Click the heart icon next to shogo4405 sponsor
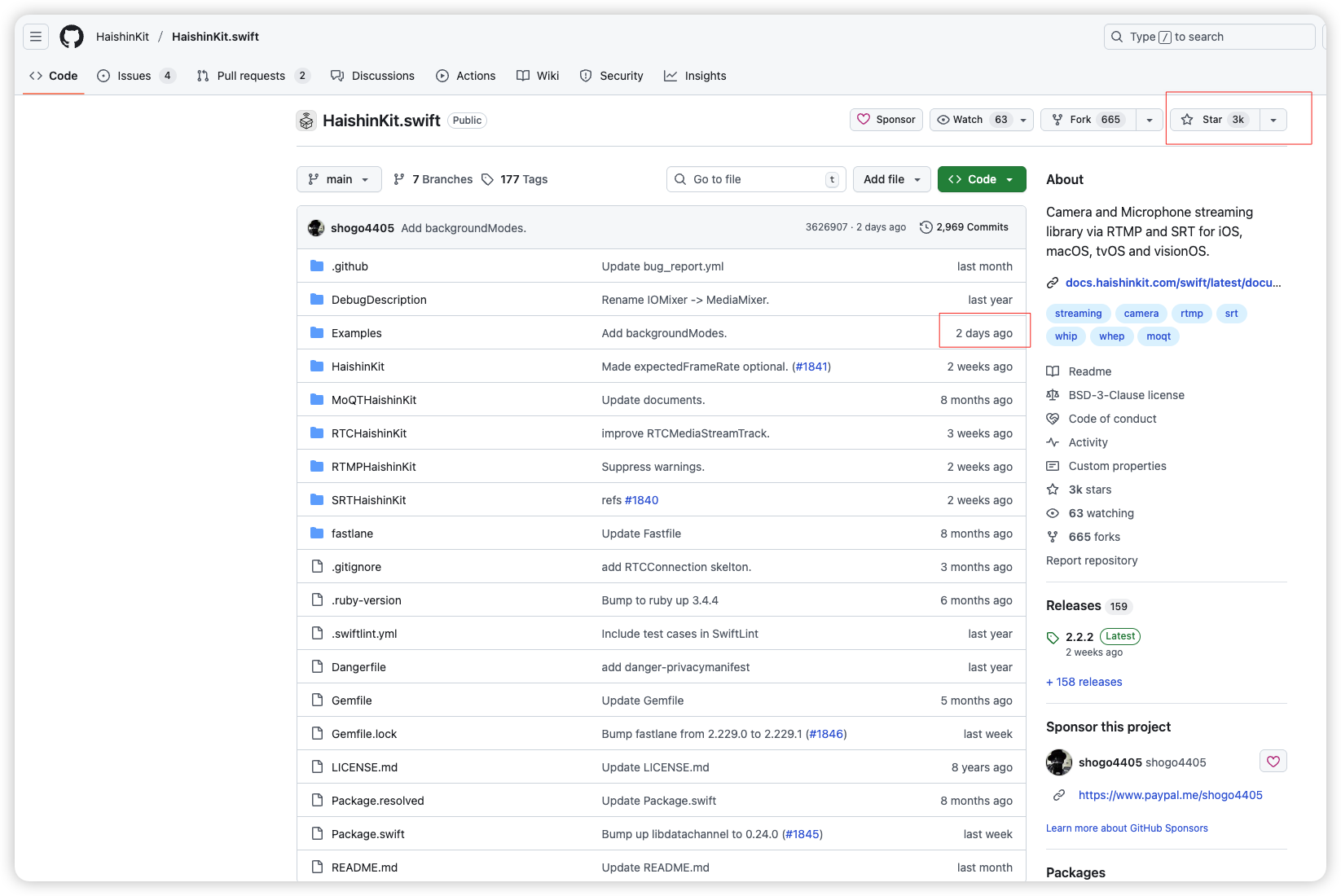 (x=1273, y=762)
